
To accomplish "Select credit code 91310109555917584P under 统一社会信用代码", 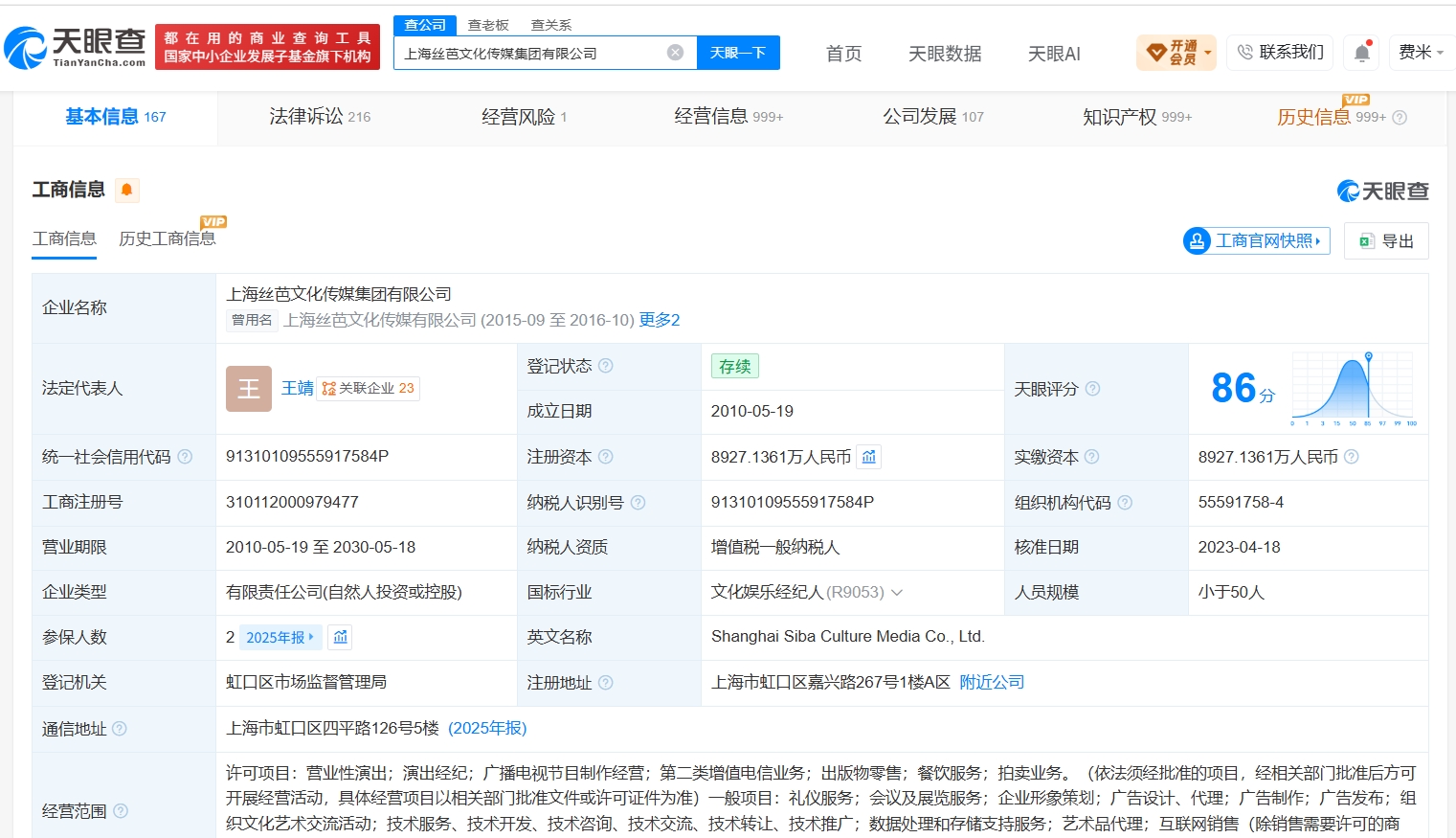I will (x=307, y=457).
